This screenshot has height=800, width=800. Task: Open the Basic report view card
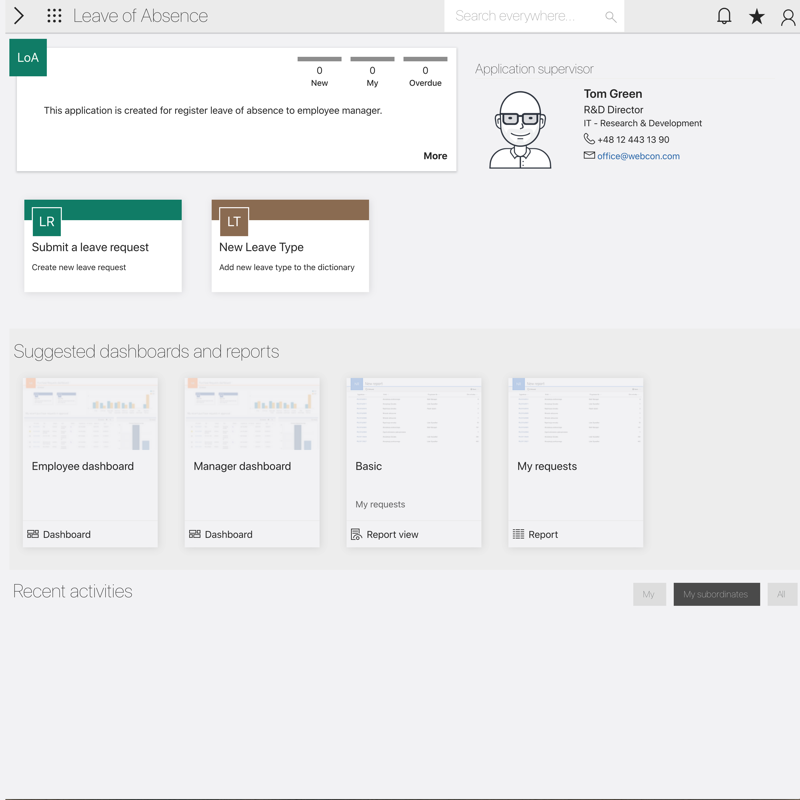click(414, 462)
